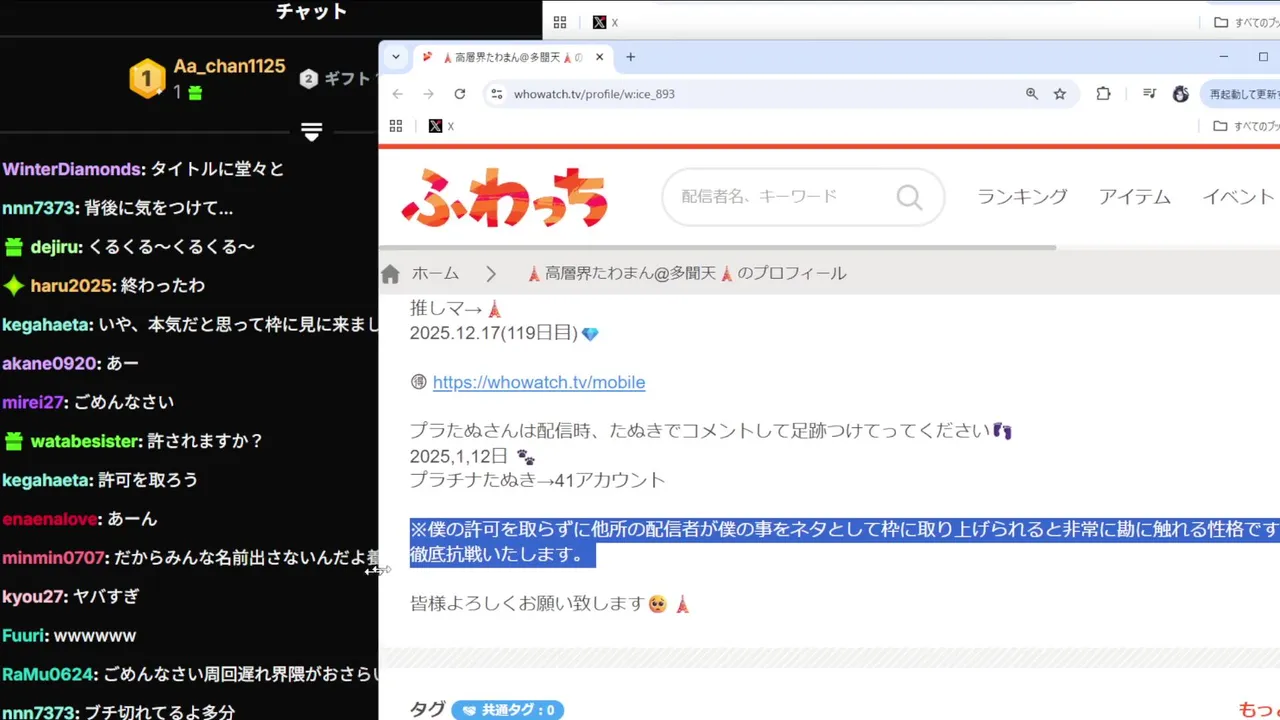Click the もっ… link beside the tags
Viewport: 1280px width, 720px height.
pyautogui.click(x=1259, y=710)
